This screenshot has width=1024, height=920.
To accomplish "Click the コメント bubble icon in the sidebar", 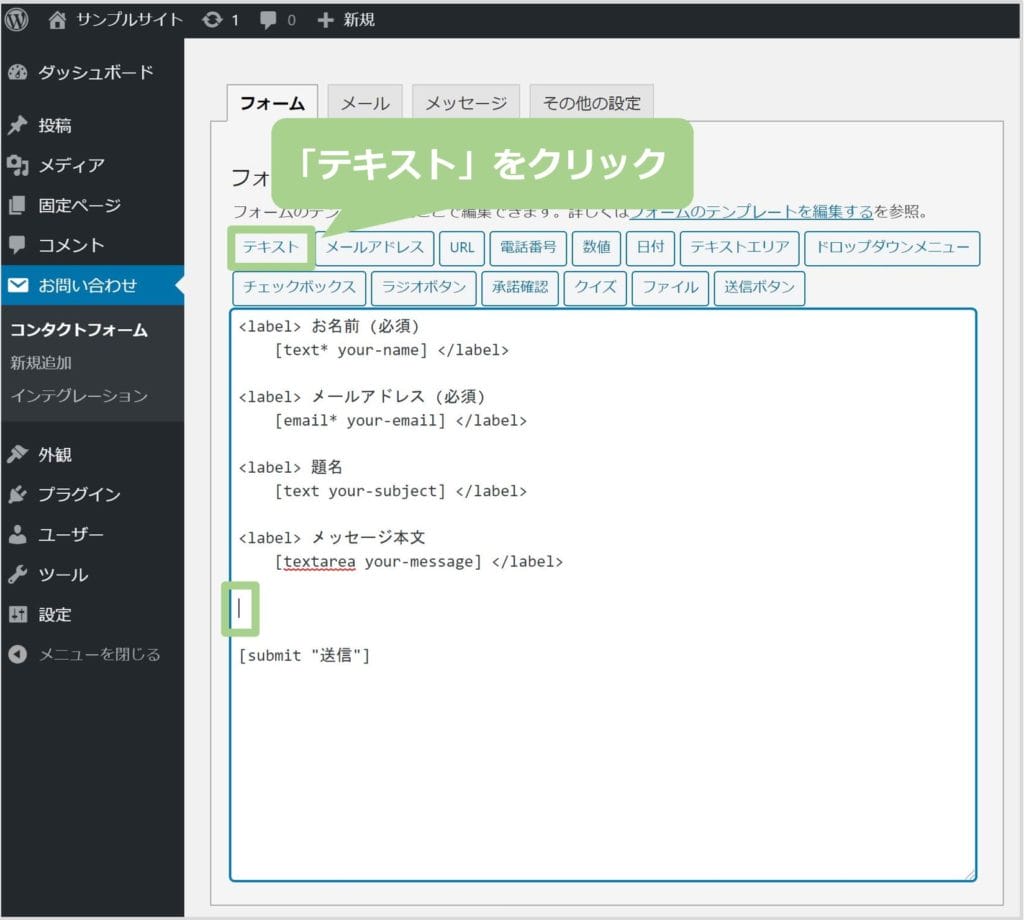I will pos(18,245).
